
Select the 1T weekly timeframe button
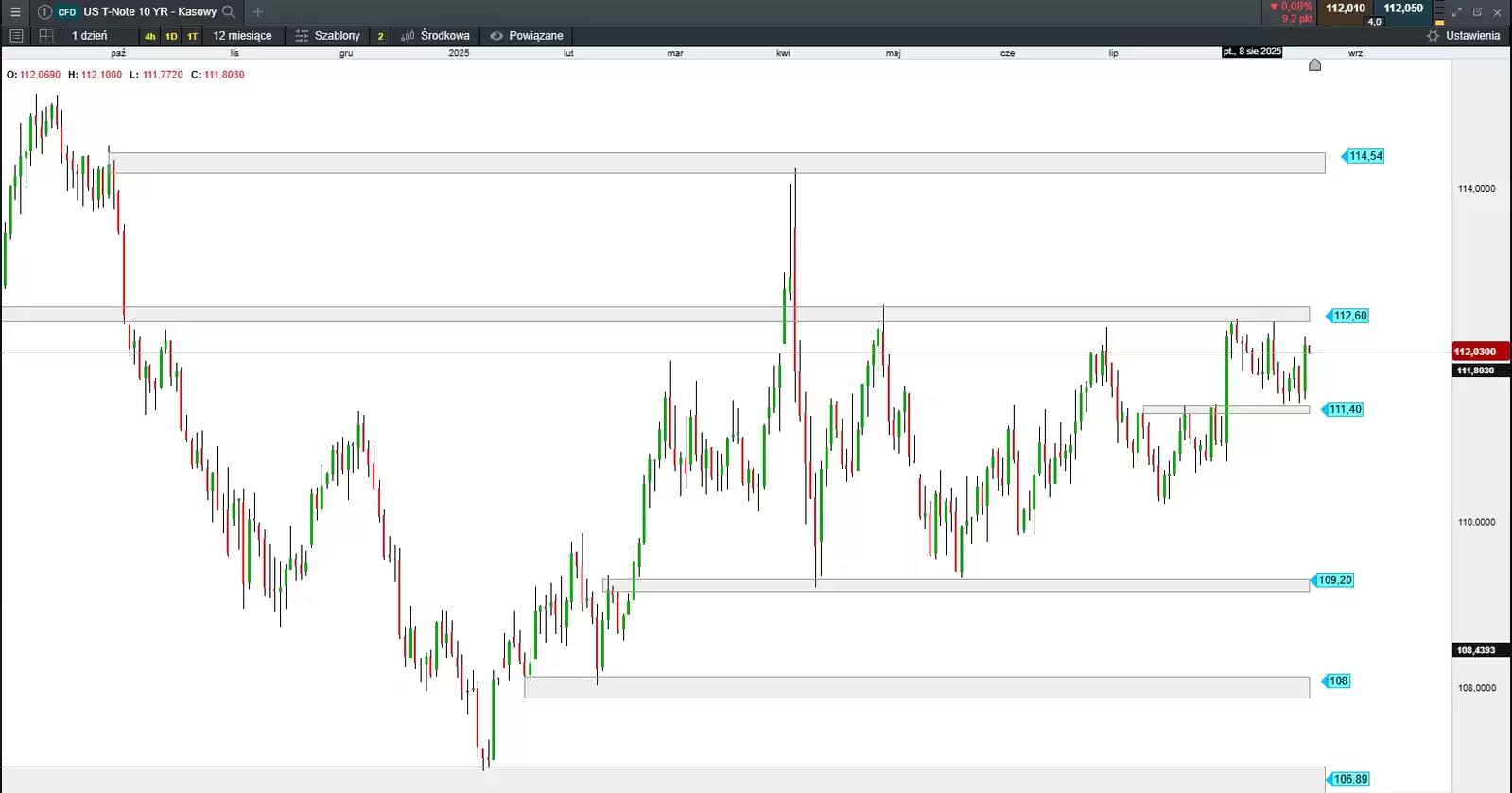[192, 36]
